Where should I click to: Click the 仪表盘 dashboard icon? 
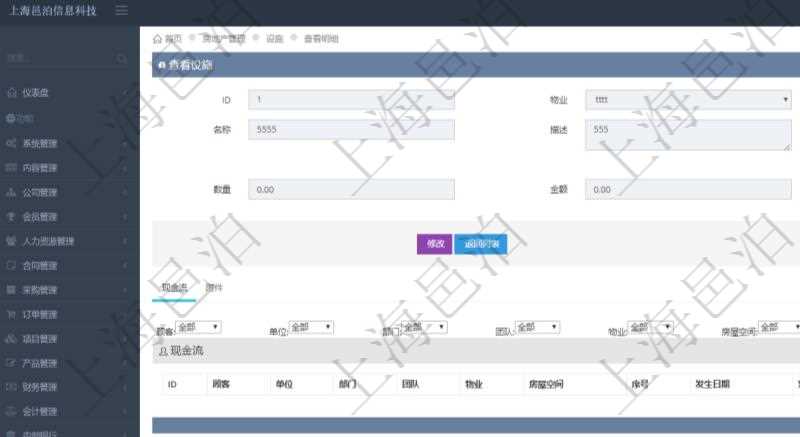click(11, 93)
